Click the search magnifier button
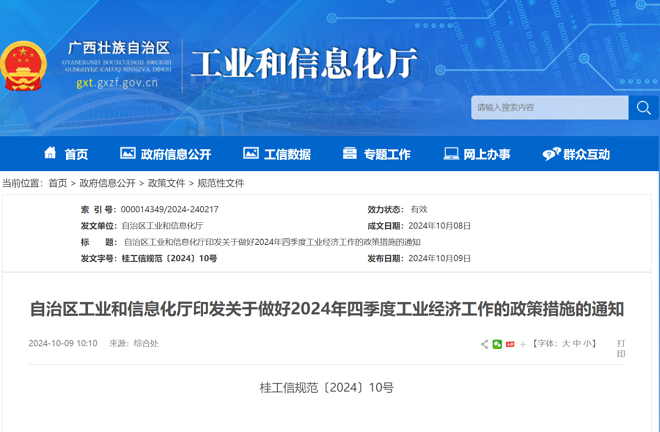660x432 pixels. click(x=644, y=108)
